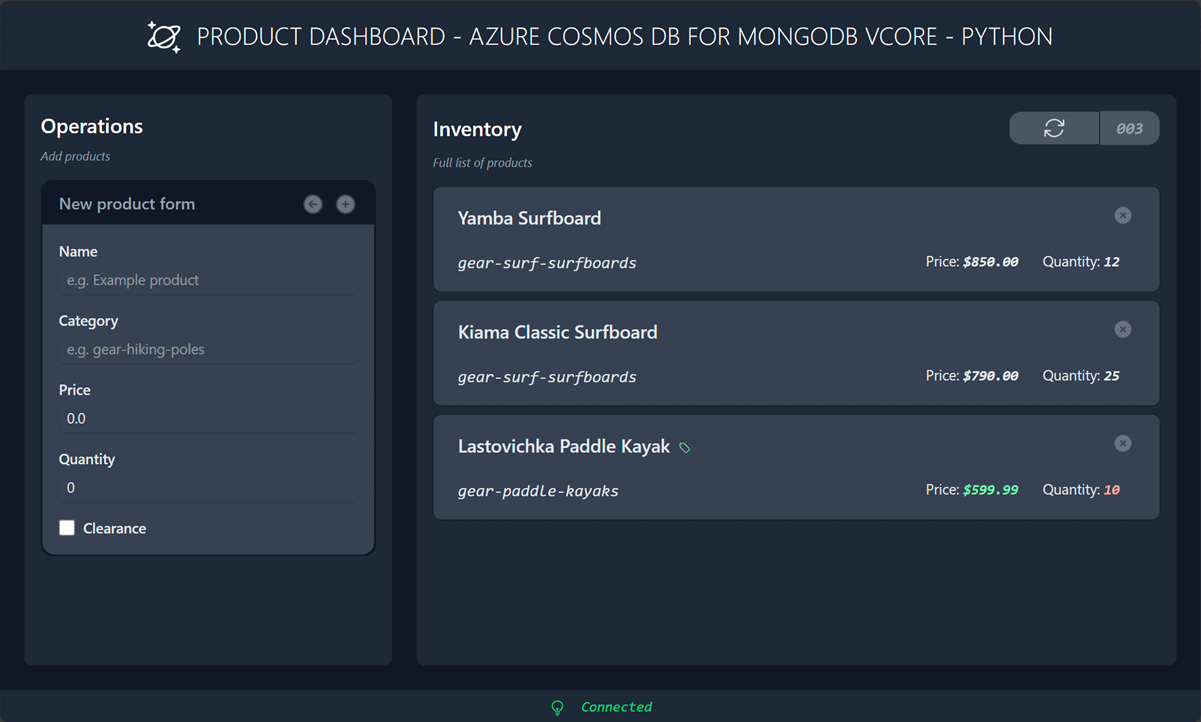Screen dimensions: 1201x722
Task: Click the Cosmos DB planet logo icon
Action: (x=164, y=37)
